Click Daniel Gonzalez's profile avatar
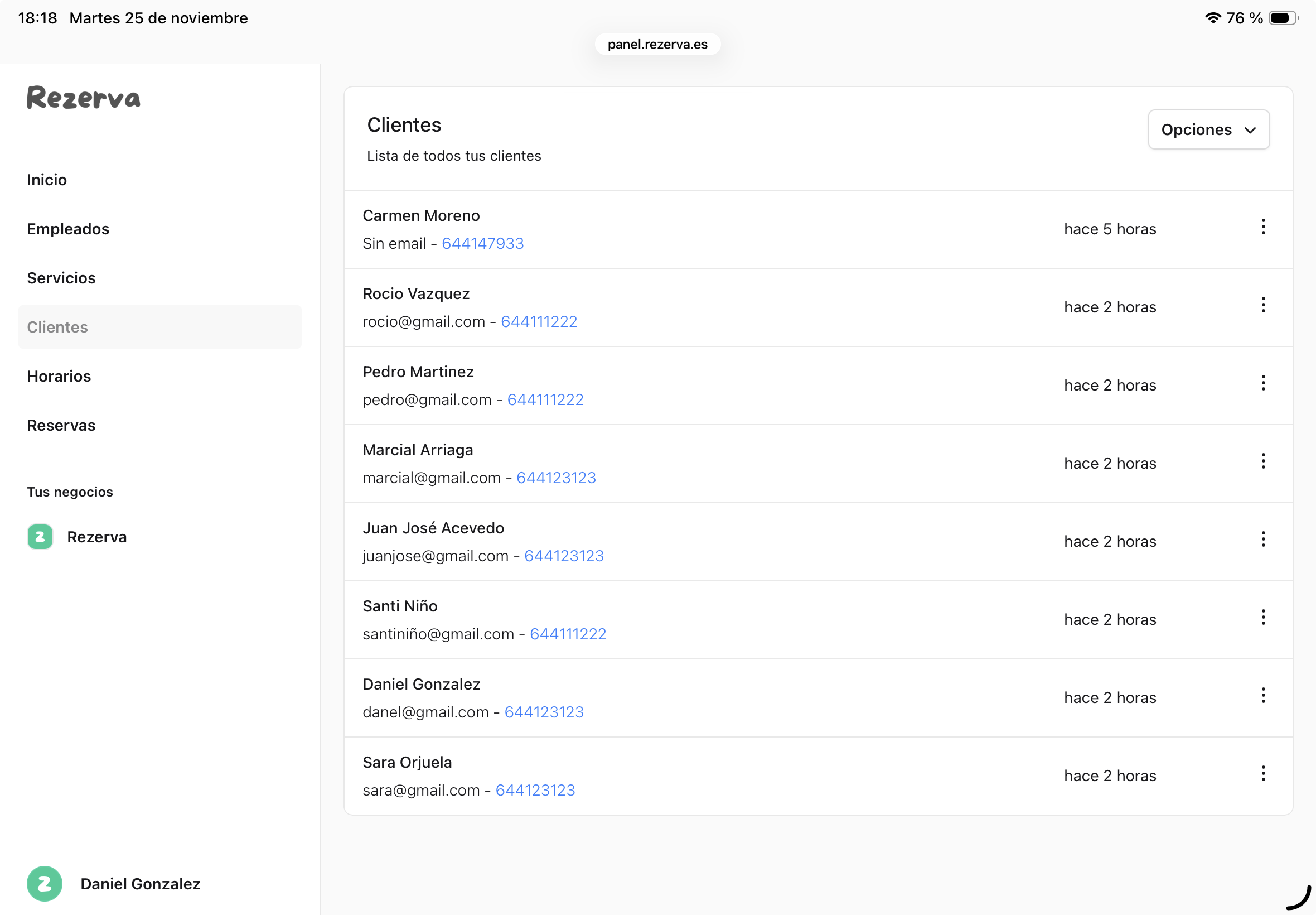 pyautogui.click(x=44, y=883)
